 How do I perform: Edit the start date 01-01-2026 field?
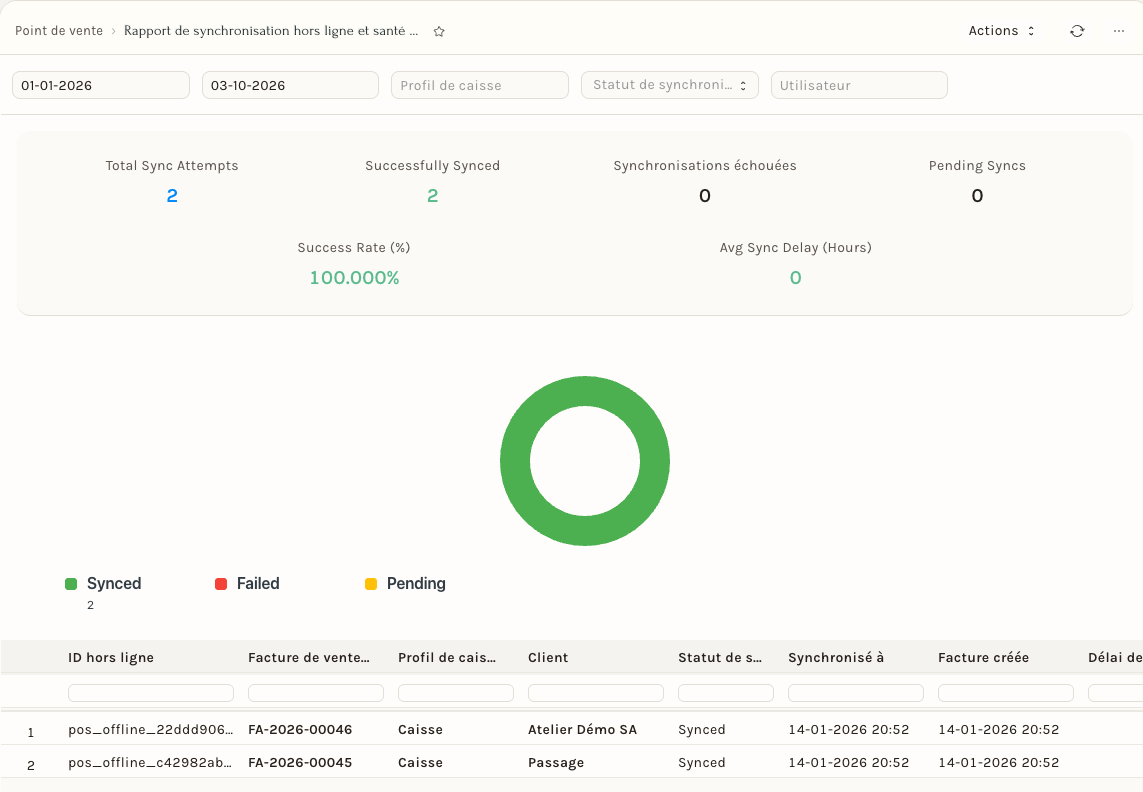[x=101, y=85]
